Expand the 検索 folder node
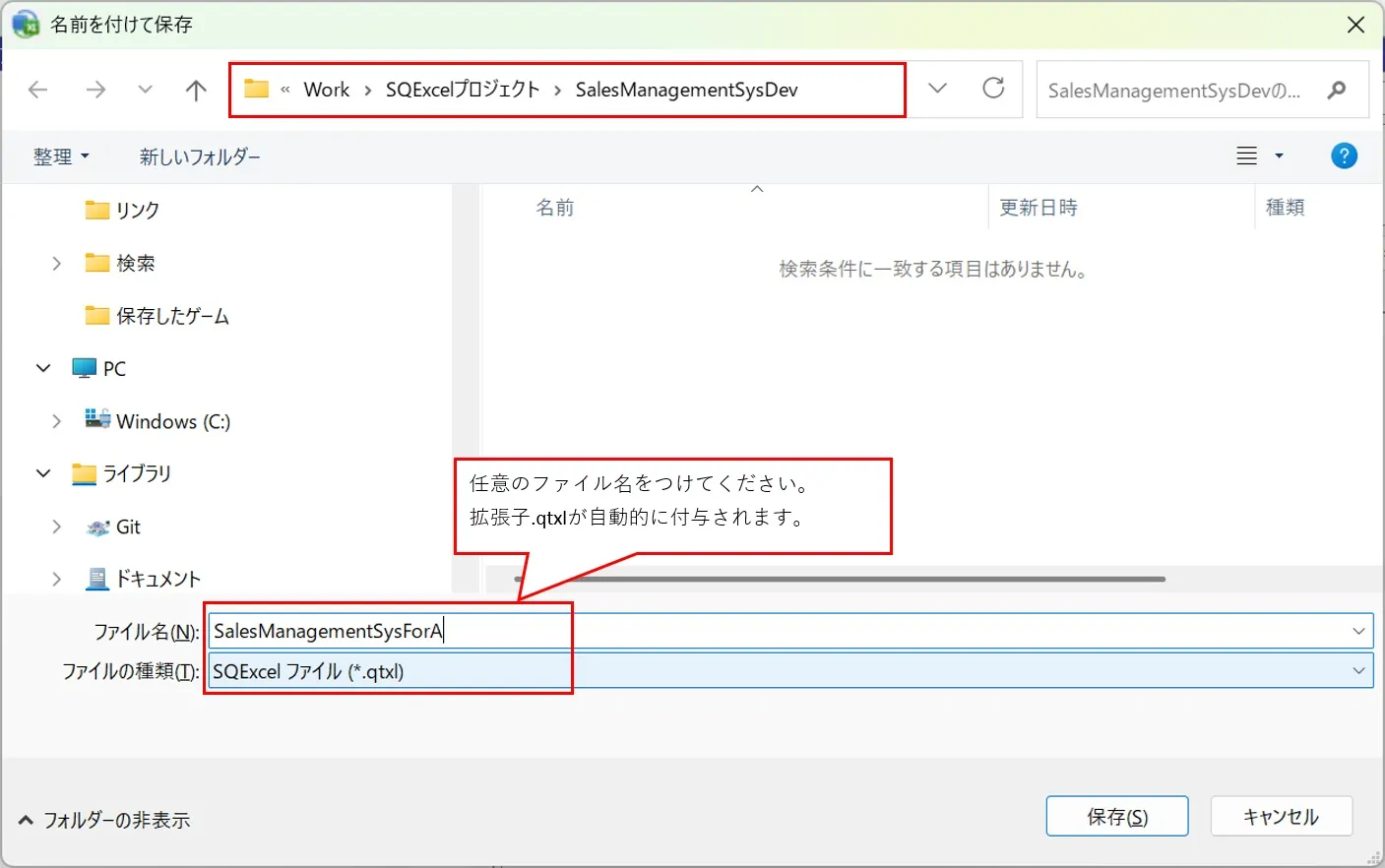The height and width of the screenshot is (868, 1385). 56,263
